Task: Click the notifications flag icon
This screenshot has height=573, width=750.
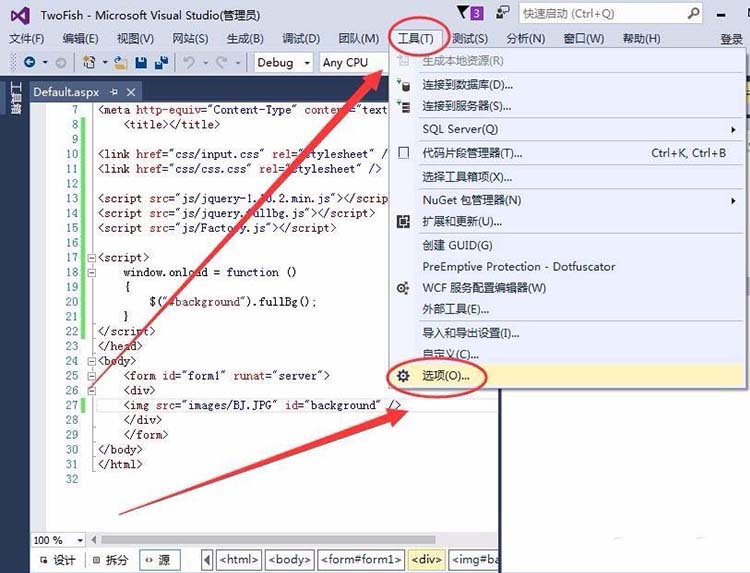Action: click(x=470, y=13)
